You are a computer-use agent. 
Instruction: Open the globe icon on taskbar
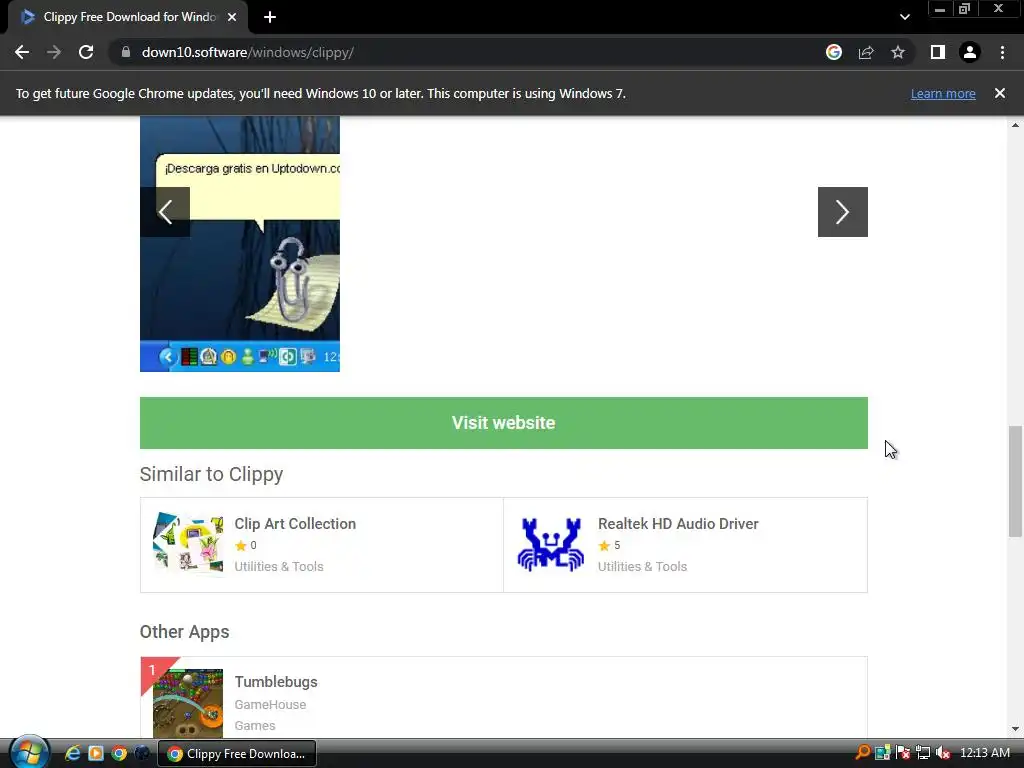tap(142, 753)
